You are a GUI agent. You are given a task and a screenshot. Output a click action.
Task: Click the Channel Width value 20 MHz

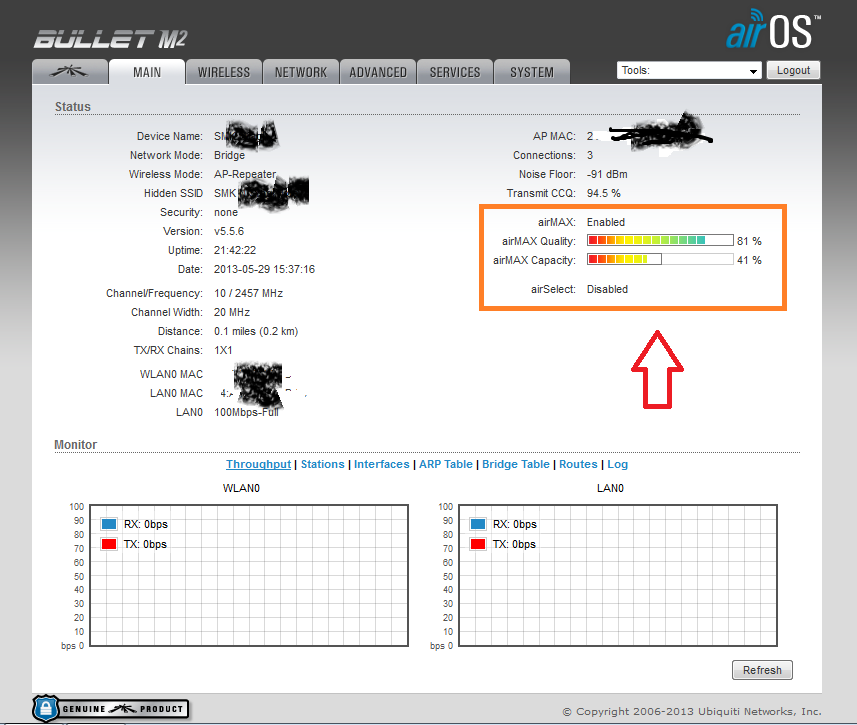tap(232, 312)
